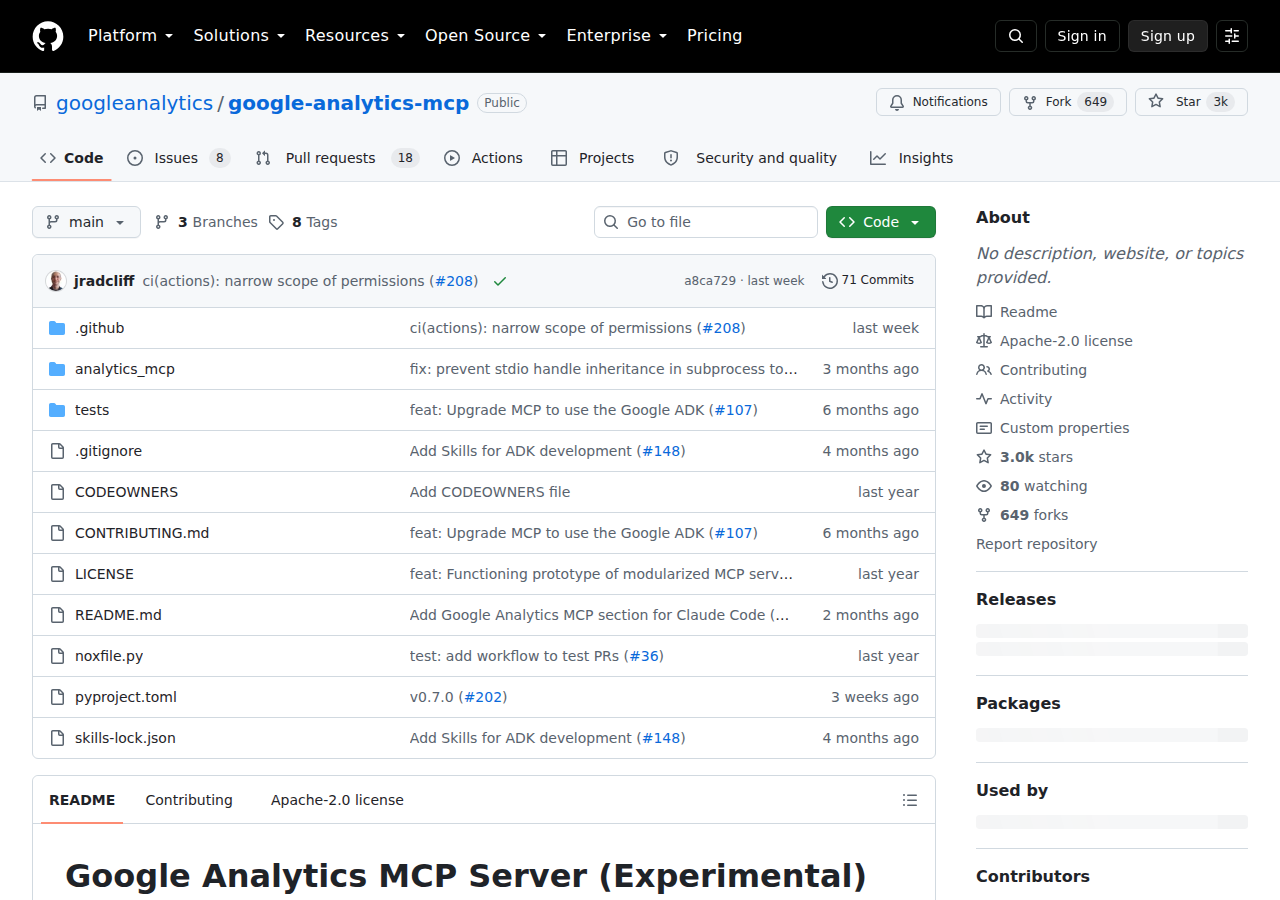Click the commit status green checkmark

click(500, 281)
